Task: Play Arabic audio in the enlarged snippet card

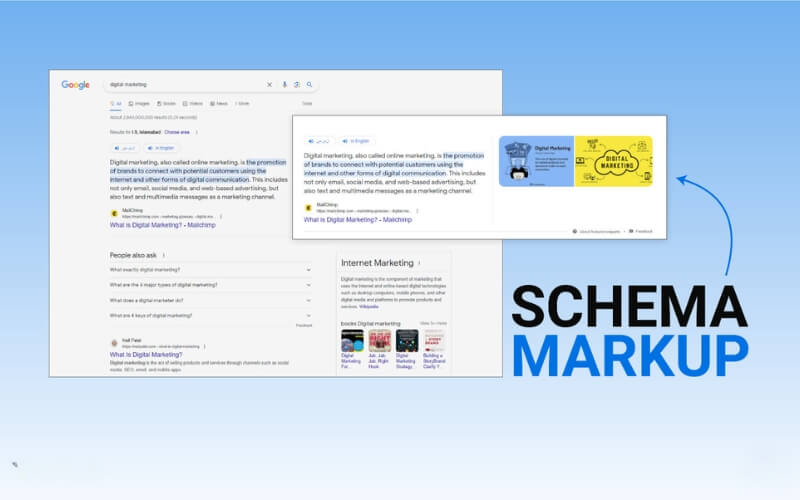Action: click(x=319, y=141)
